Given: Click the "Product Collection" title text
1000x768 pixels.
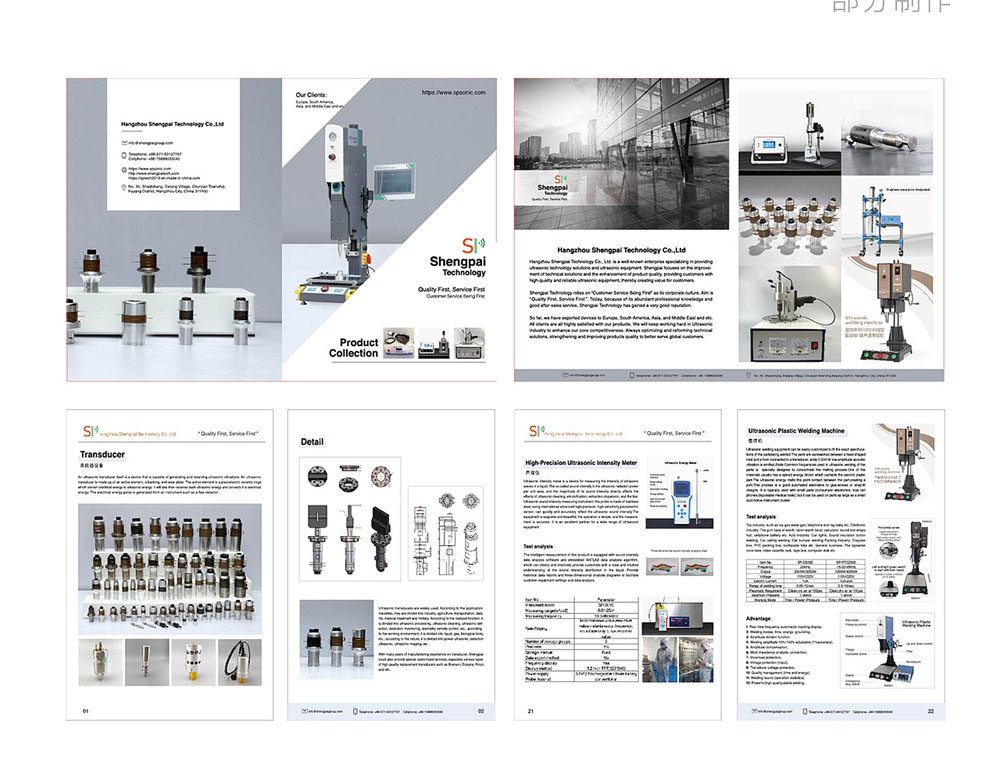Looking at the screenshot, I should [x=354, y=347].
